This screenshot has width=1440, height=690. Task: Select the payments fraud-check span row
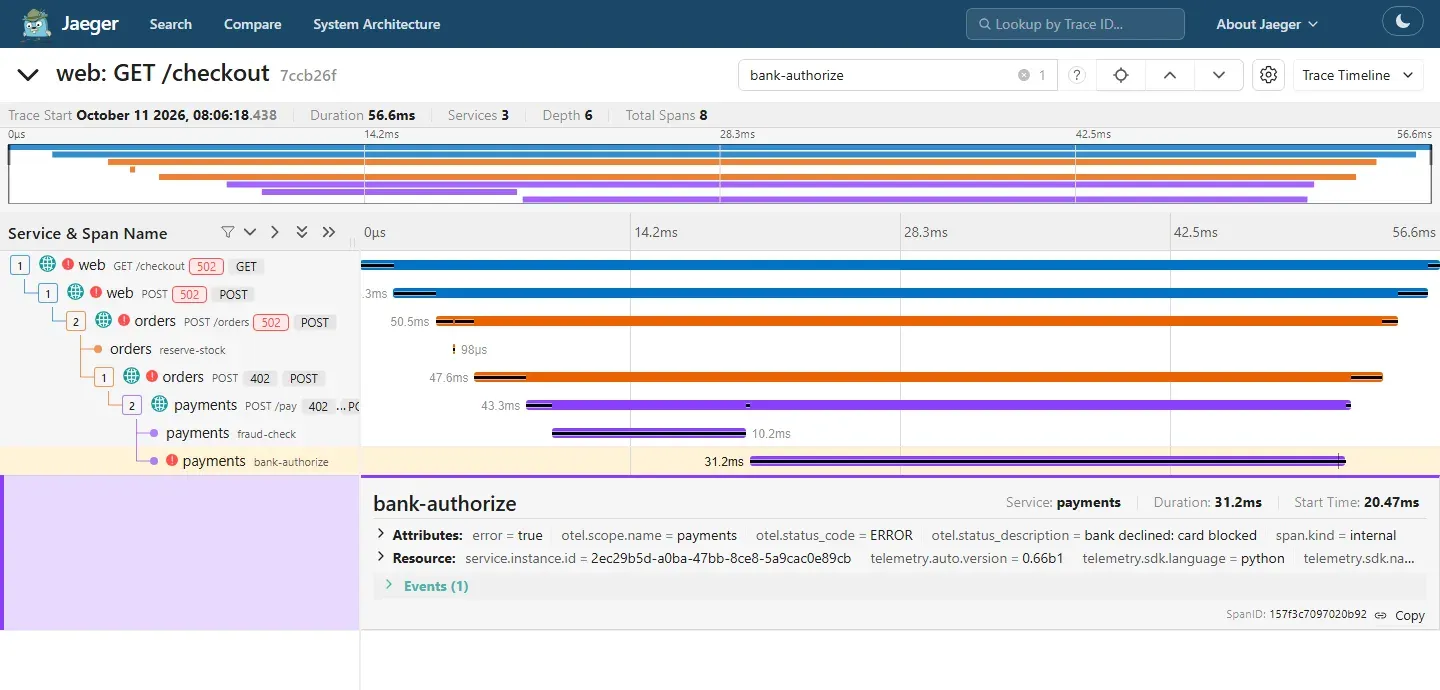point(180,433)
